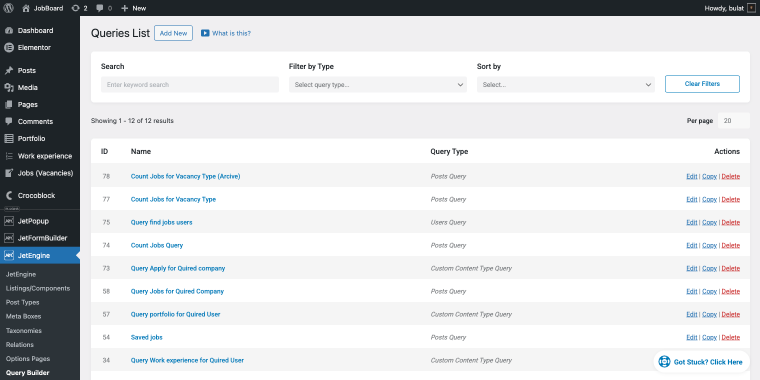This screenshot has height=380, width=760.
Task: Delete Query Jobs for Quired Company row
Action: [x=731, y=291]
